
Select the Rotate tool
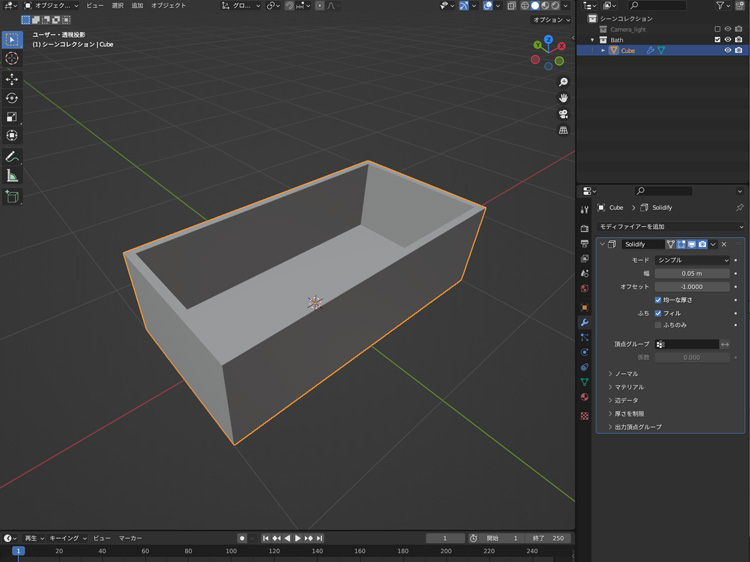click(12, 98)
